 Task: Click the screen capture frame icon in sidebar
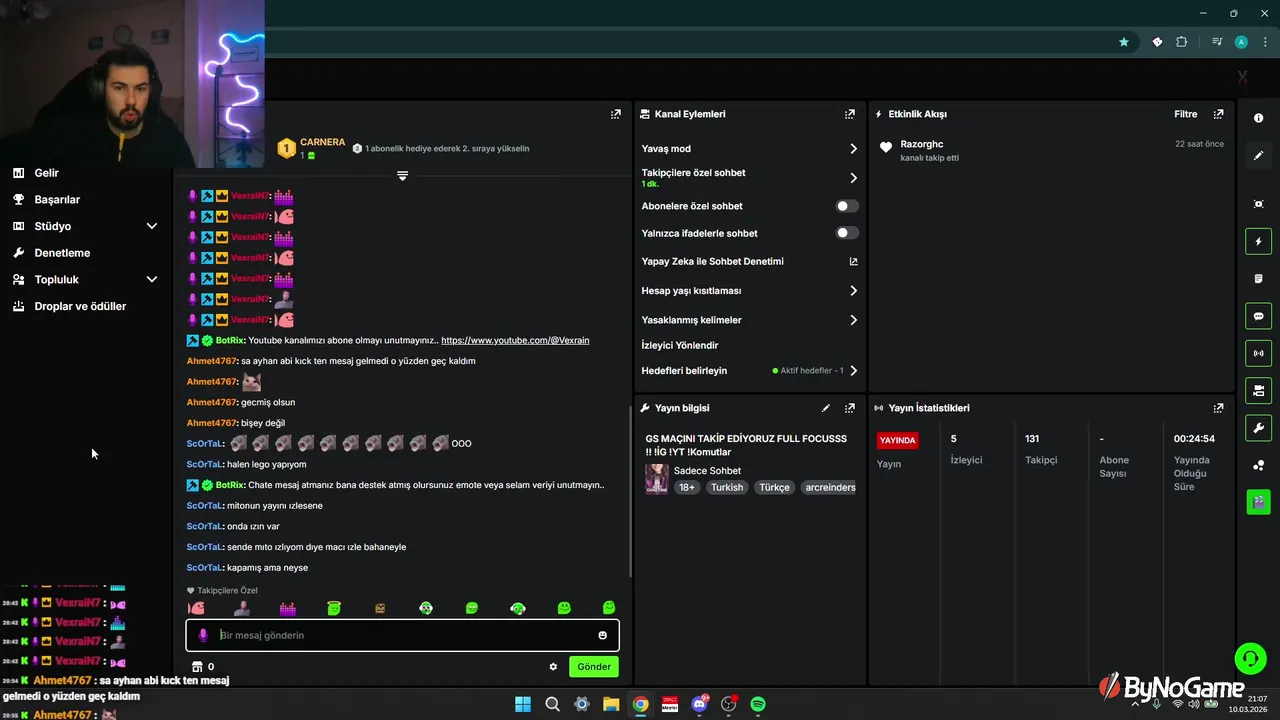point(1258,204)
